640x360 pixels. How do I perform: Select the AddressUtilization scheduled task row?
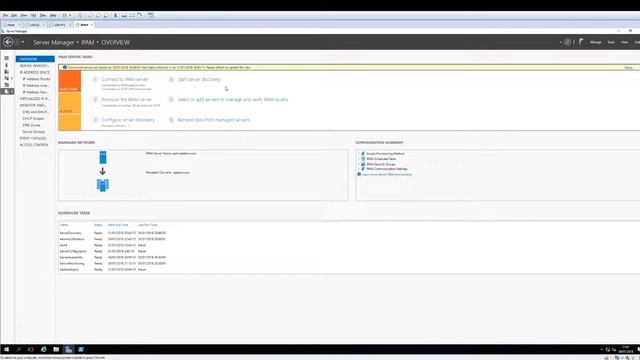pos(113,239)
